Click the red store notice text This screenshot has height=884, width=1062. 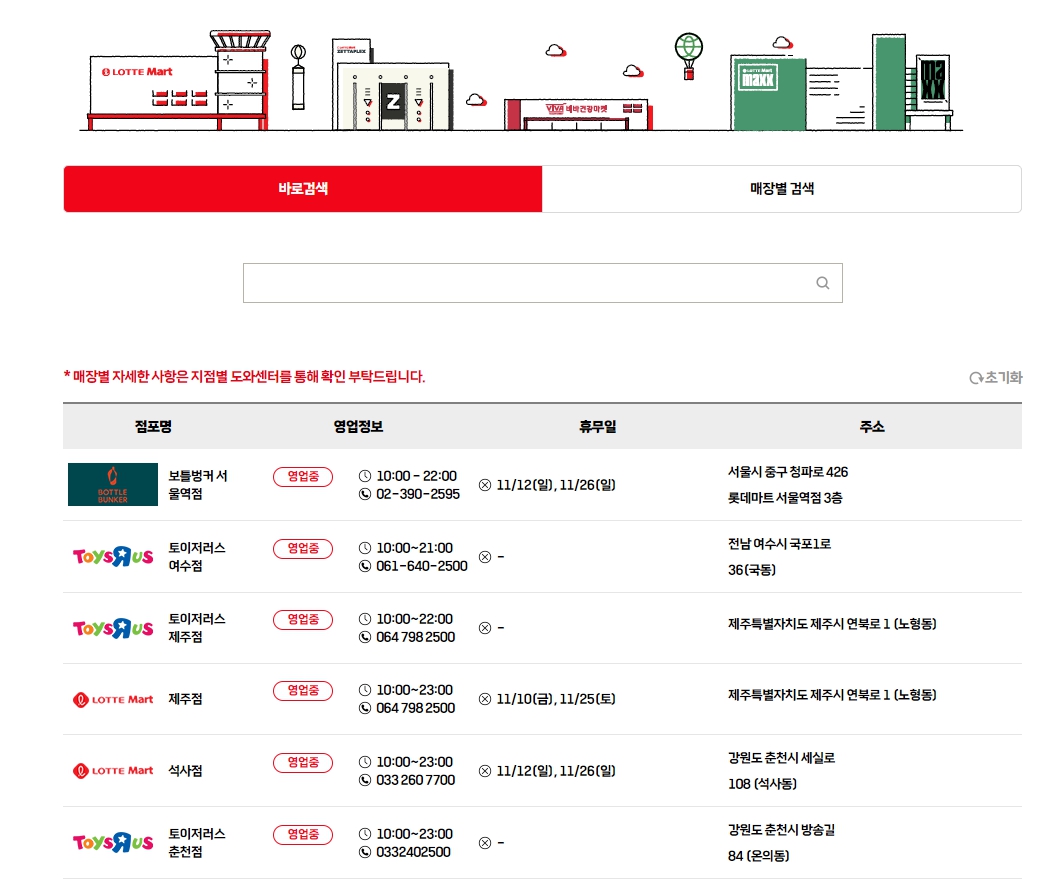tap(245, 377)
